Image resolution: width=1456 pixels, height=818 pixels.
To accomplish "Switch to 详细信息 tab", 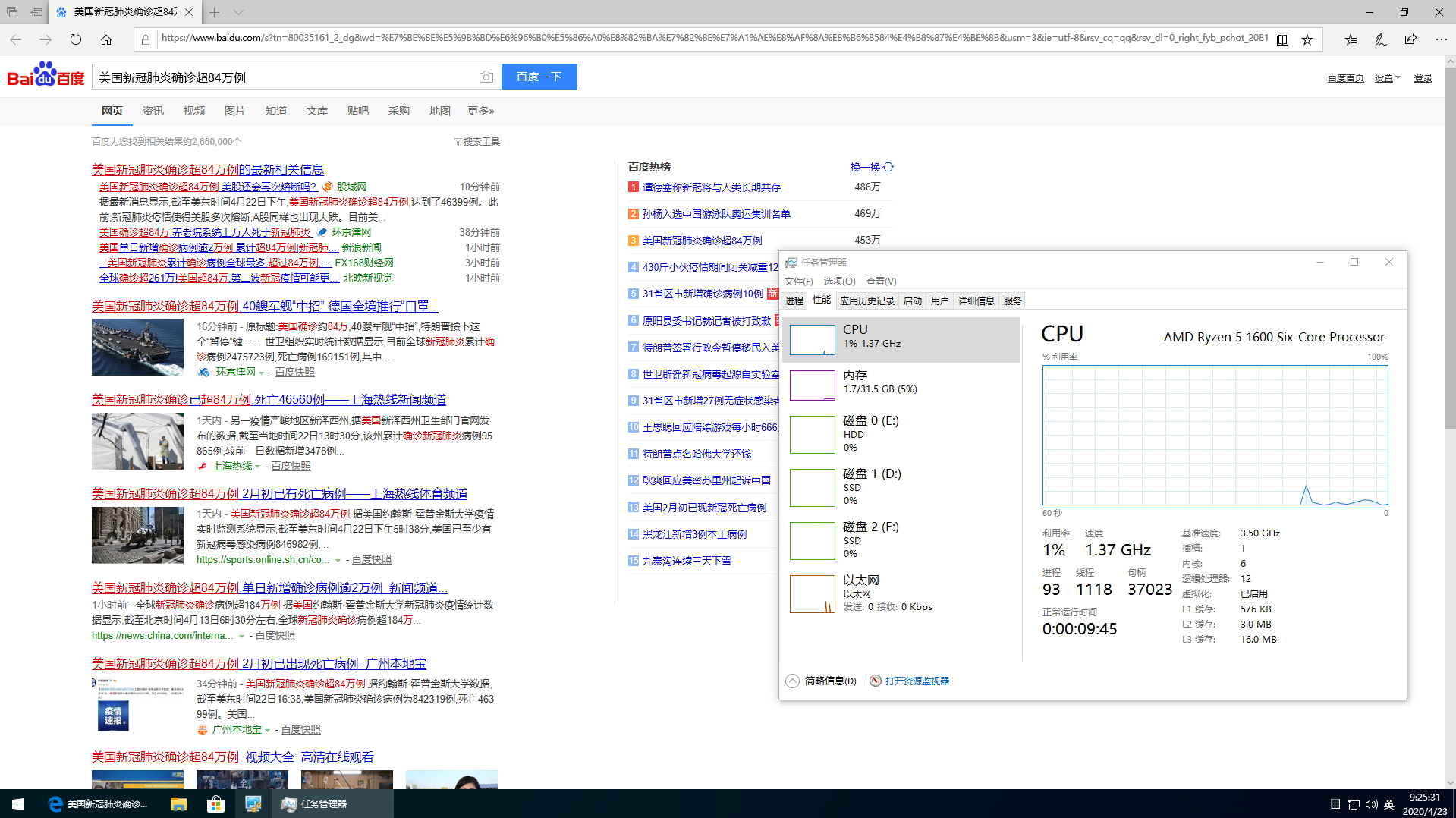I will click(x=976, y=301).
